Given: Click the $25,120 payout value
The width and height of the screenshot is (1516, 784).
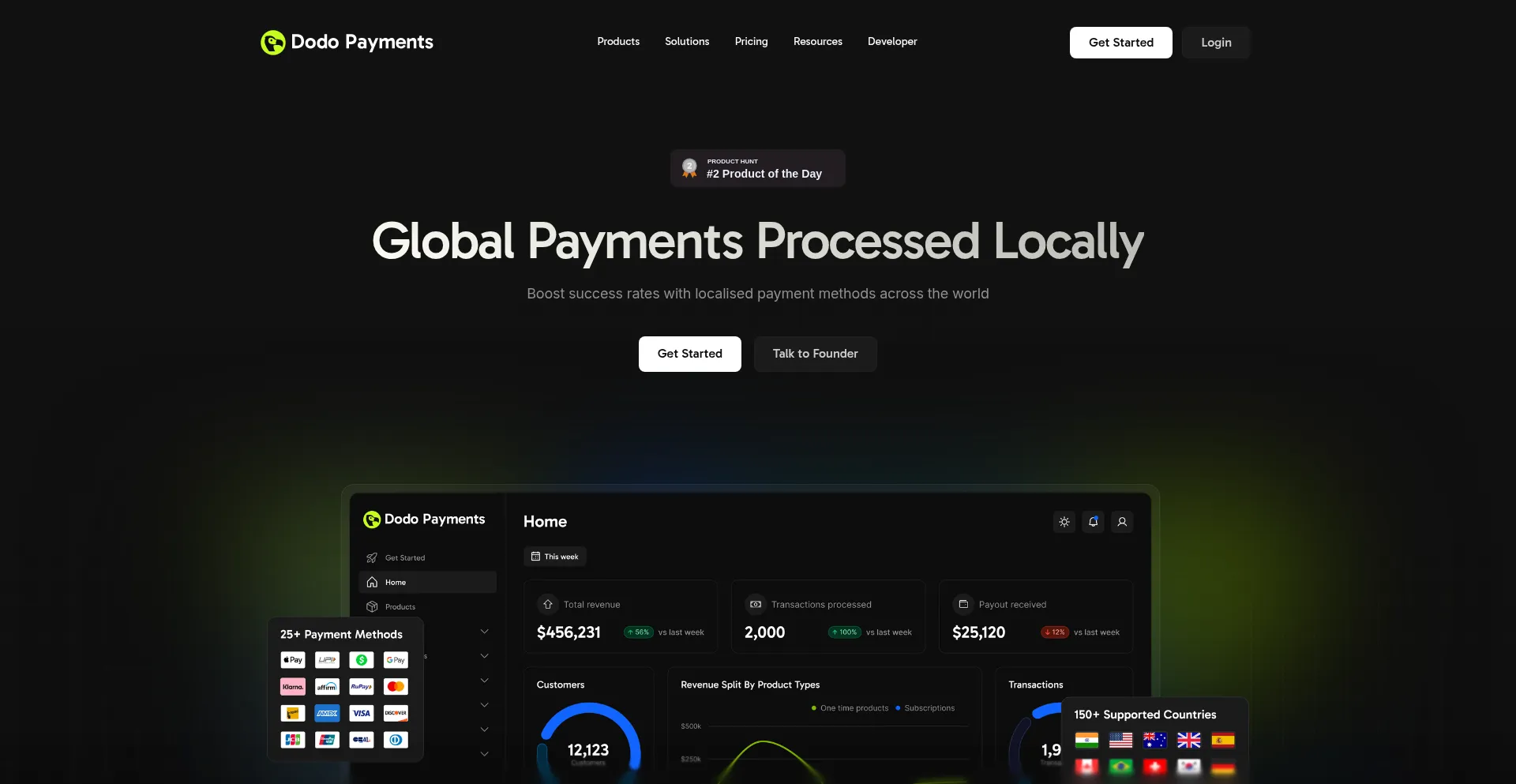Looking at the screenshot, I should (978, 632).
